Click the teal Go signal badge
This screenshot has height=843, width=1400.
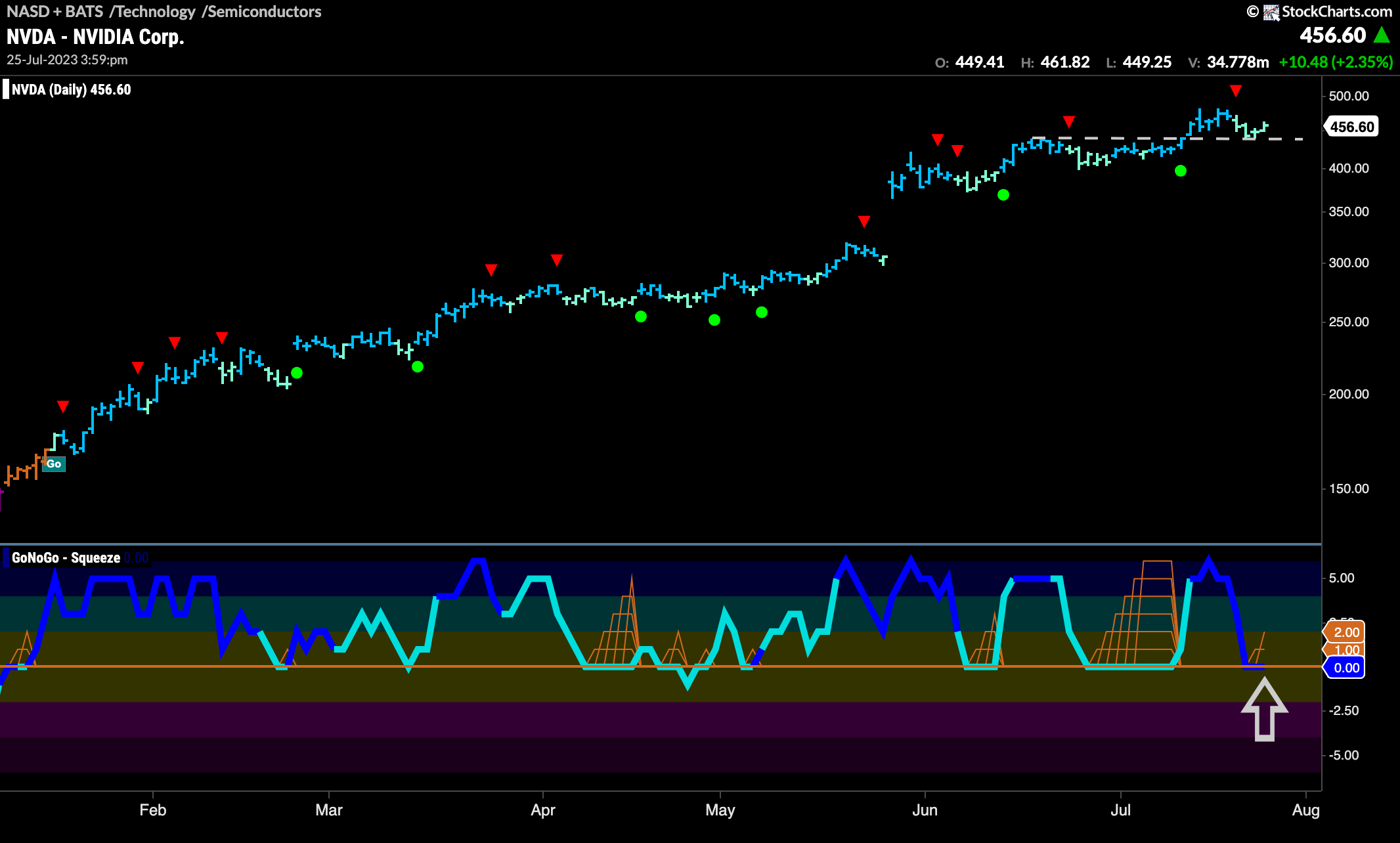54,464
